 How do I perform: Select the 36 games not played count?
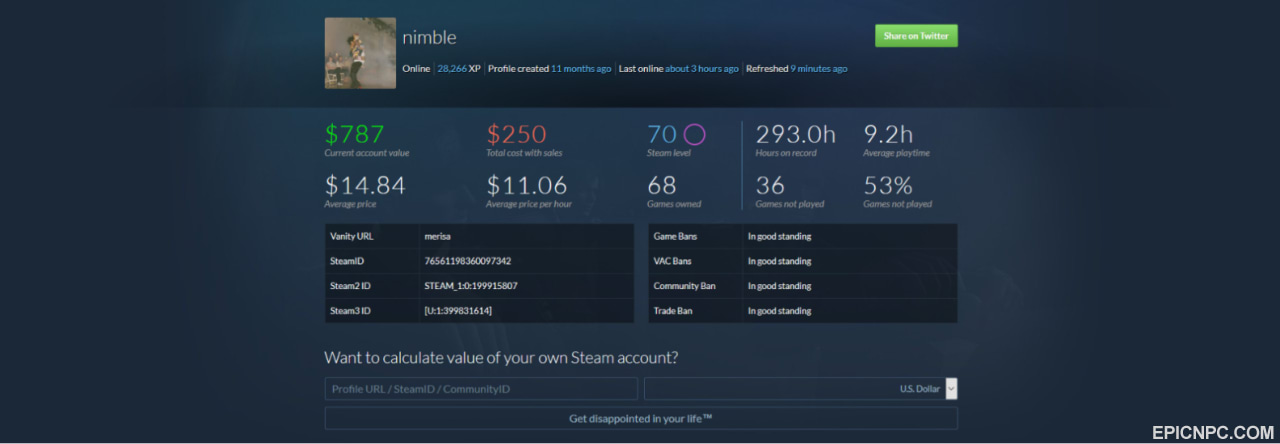[770, 185]
